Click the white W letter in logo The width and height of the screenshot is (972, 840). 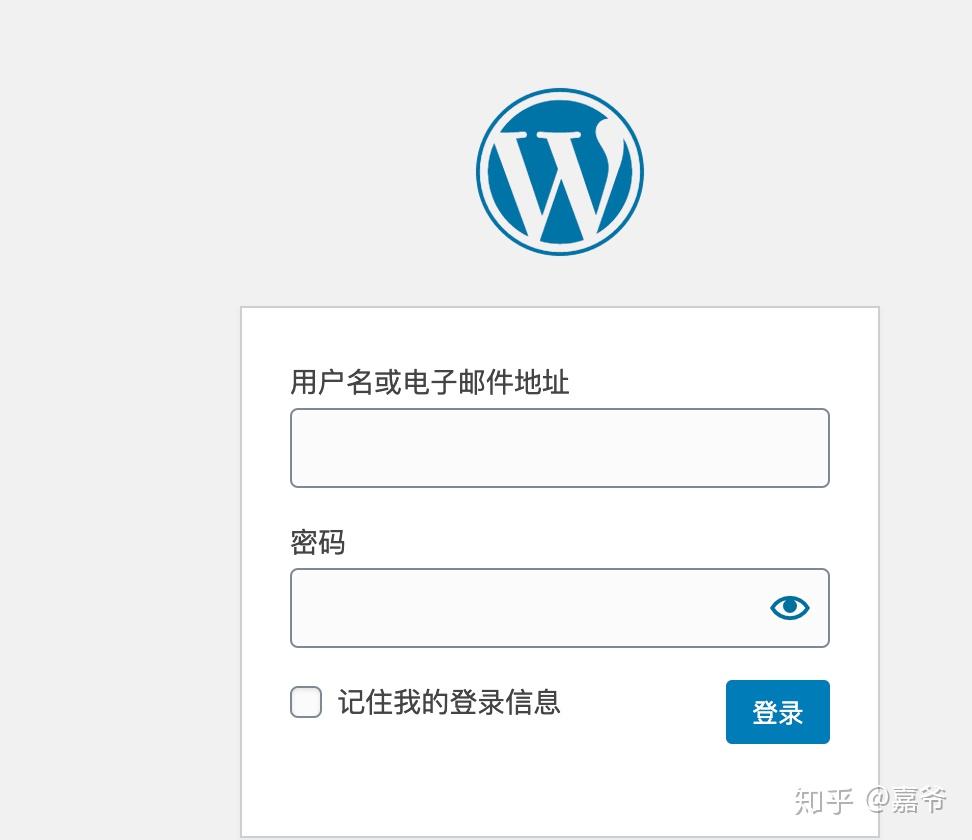tap(555, 180)
